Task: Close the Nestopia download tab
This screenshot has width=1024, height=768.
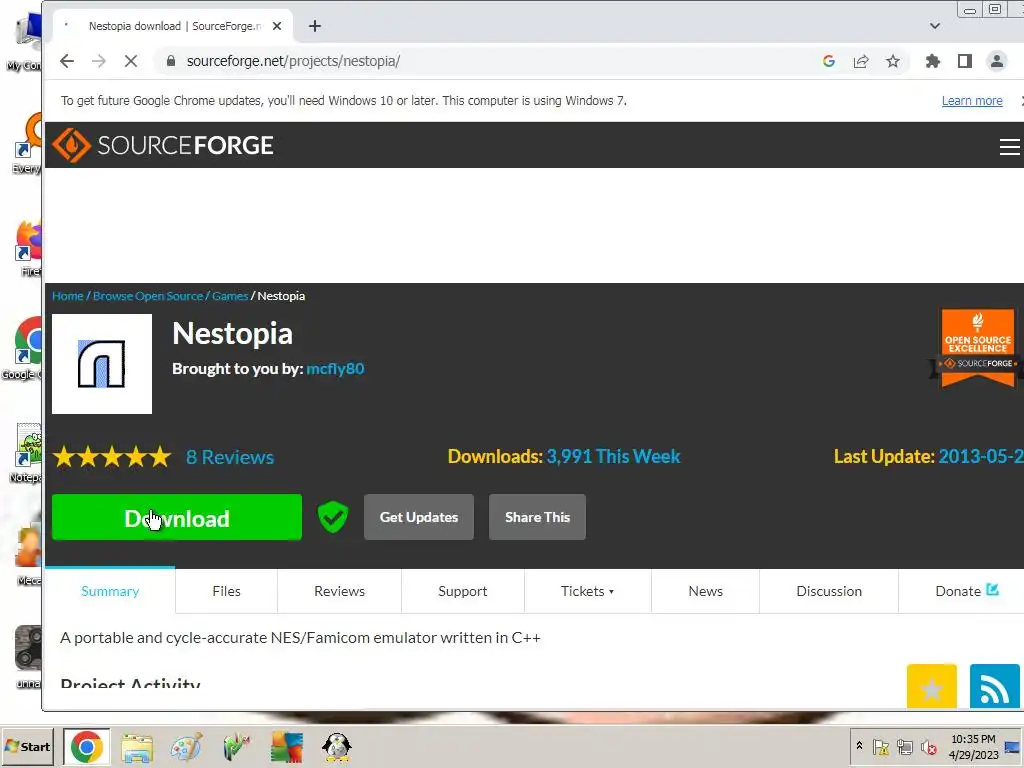Action: tap(277, 26)
